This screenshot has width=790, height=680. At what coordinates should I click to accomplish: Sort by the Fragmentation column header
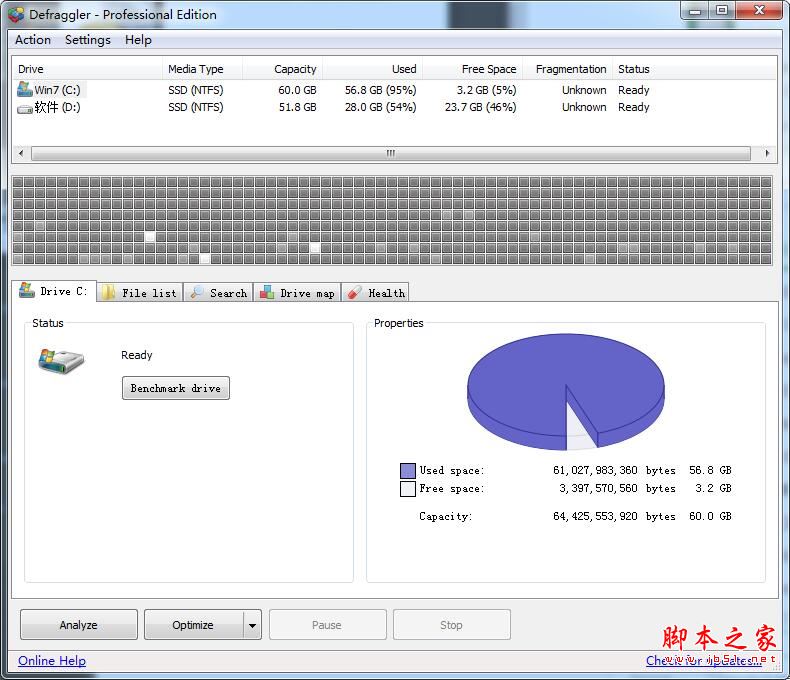[x=568, y=69]
